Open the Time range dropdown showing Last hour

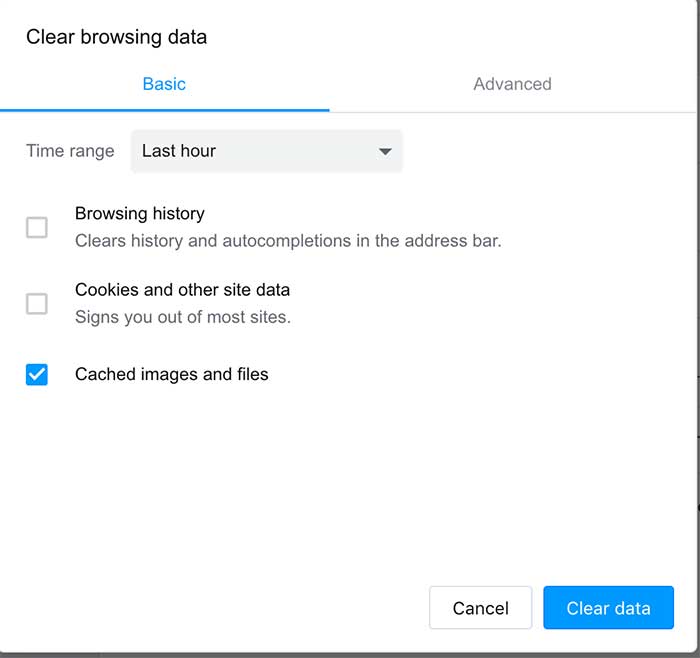click(x=267, y=151)
